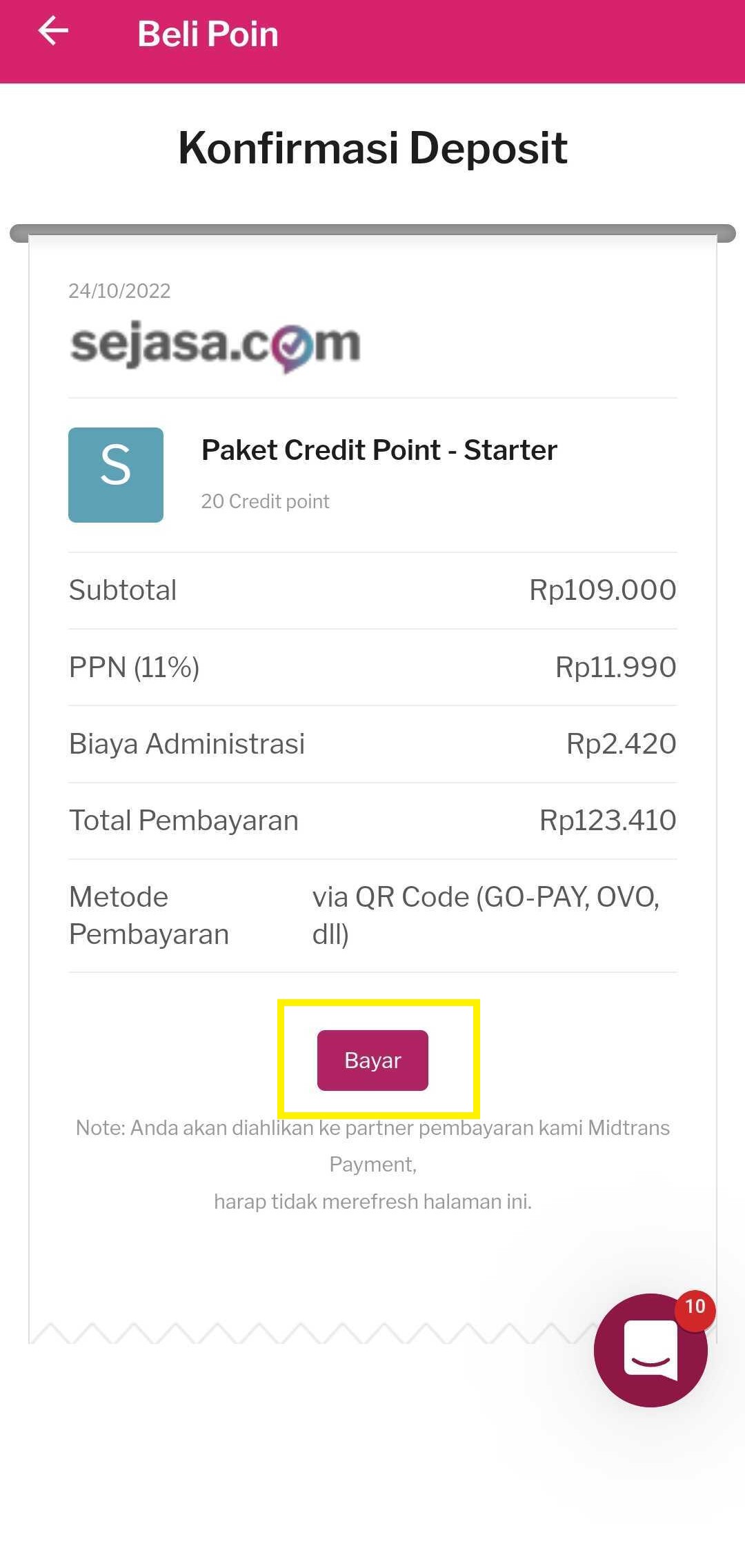745x1568 pixels.
Task: Select the QR Code payment method row
Action: coord(486,914)
